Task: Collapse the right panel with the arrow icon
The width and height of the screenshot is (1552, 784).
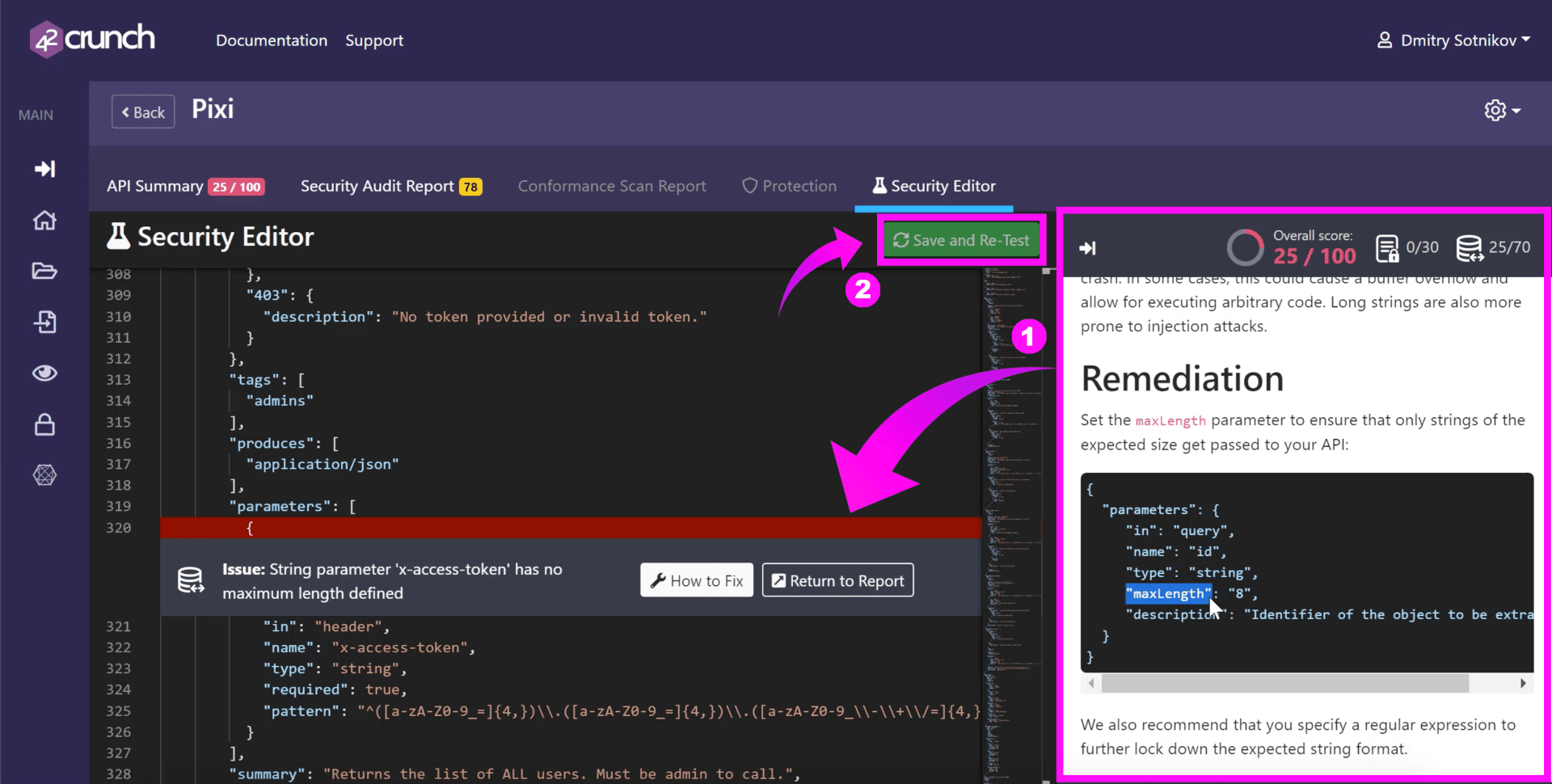Action: [x=1087, y=248]
